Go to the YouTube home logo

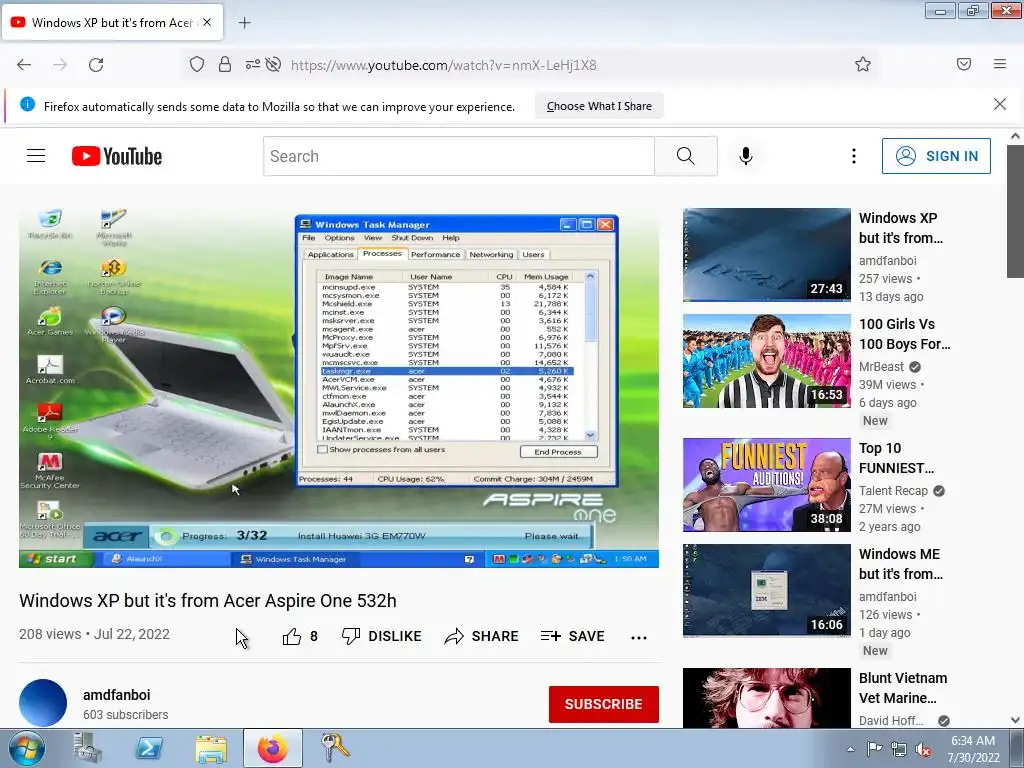[117, 157]
